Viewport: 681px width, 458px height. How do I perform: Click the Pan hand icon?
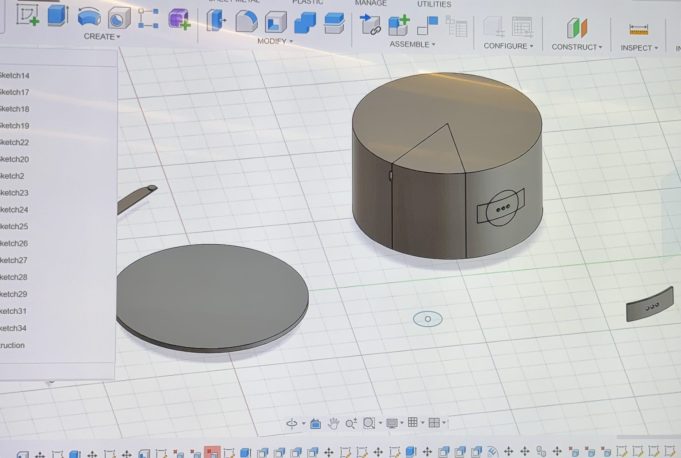334,423
